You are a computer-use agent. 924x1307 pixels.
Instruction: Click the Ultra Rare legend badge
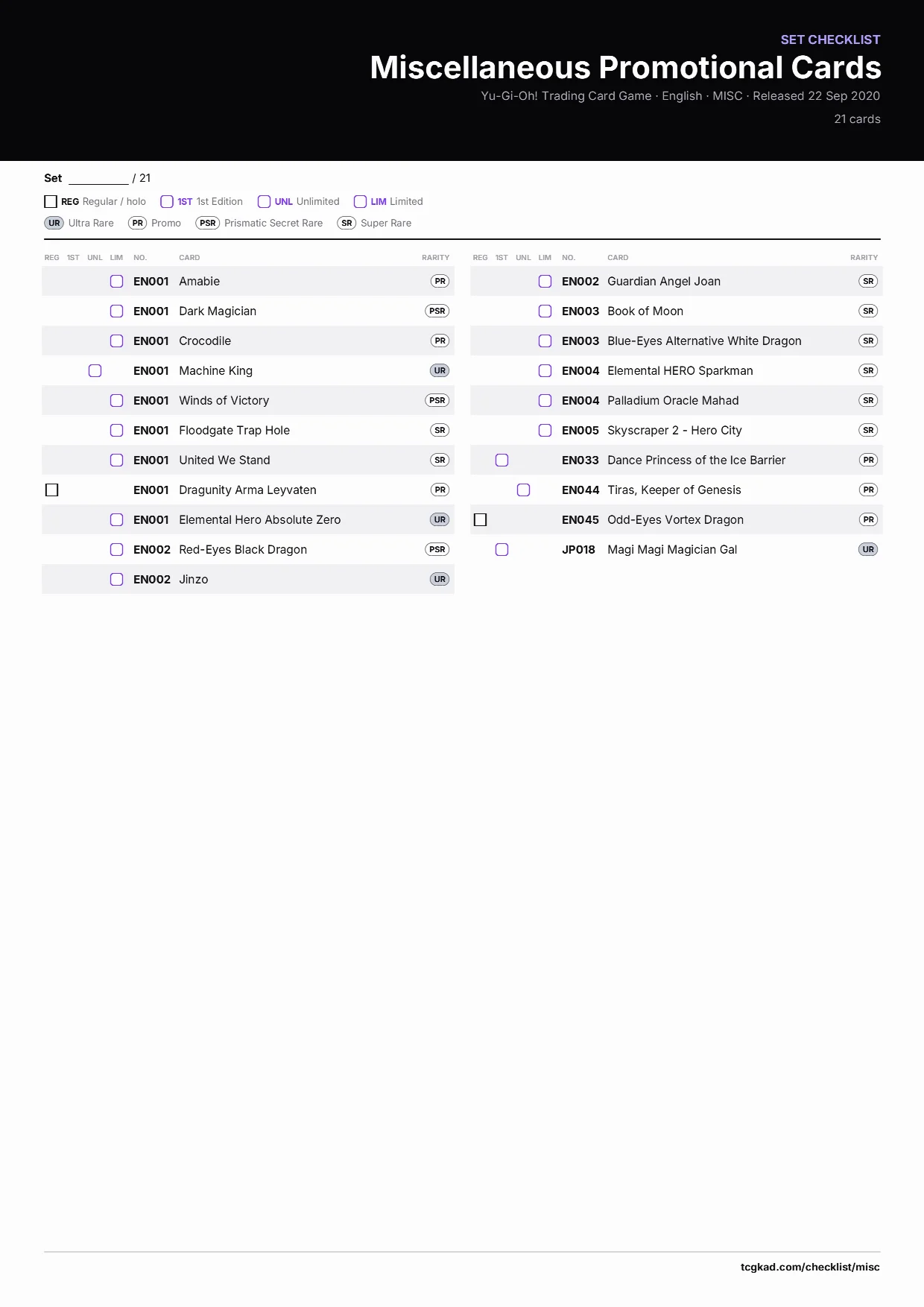click(x=54, y=223)
